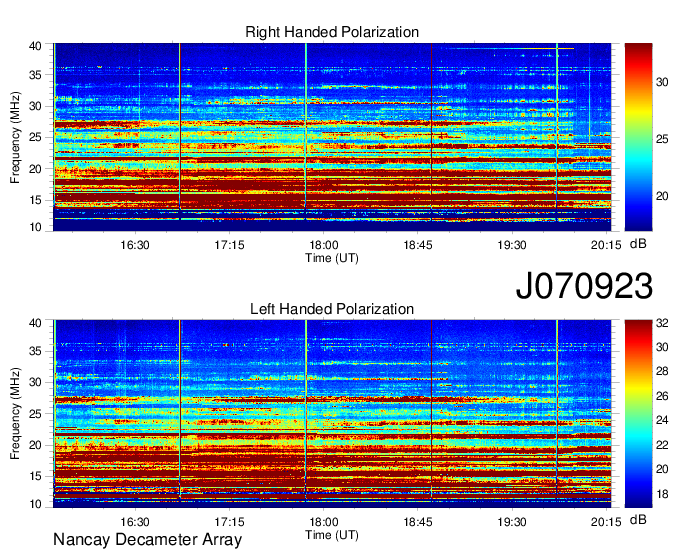
Task: Click the 32 dB value on bottom color bar
Action: click(662, 323)
